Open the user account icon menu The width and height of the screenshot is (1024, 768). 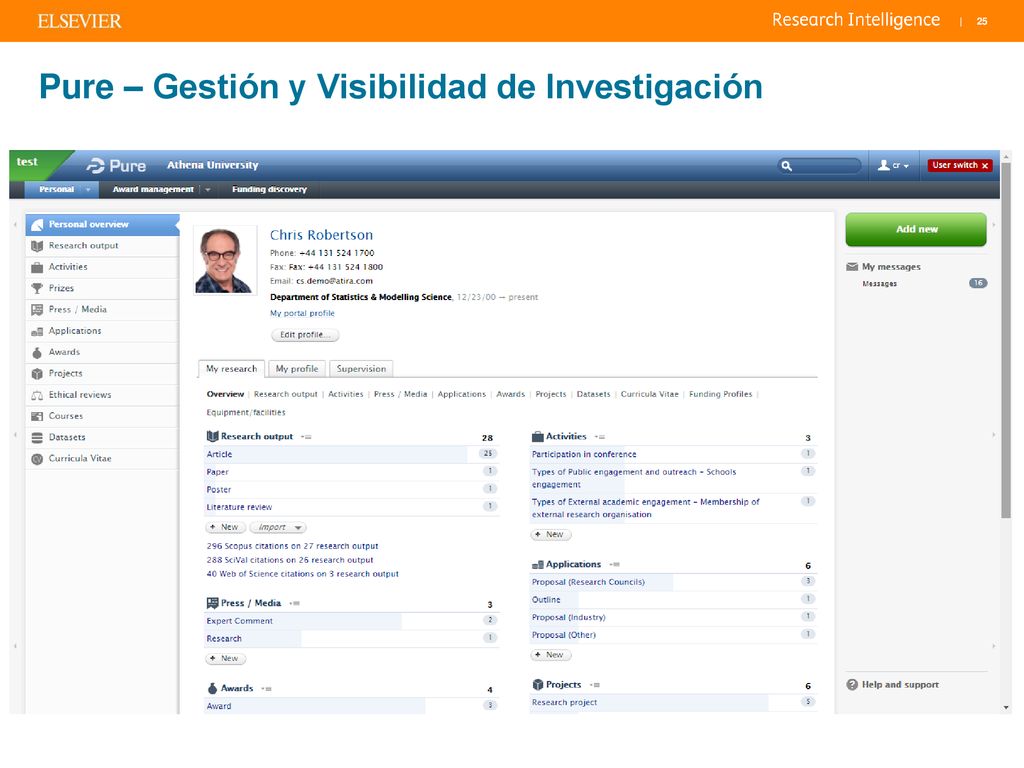(893, 166)
